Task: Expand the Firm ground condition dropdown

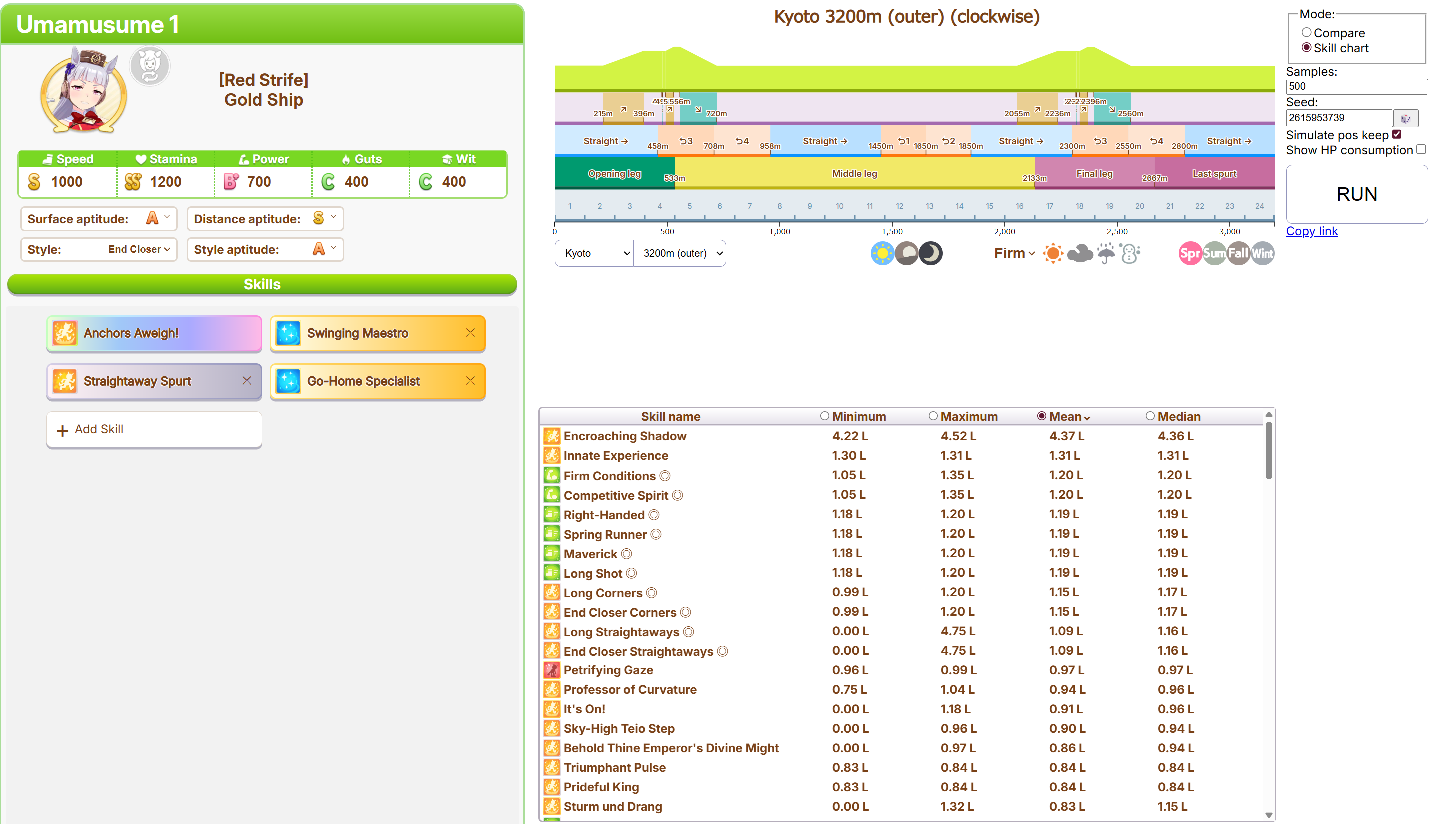Action: pyautogui.click(x=1014, y=253)
